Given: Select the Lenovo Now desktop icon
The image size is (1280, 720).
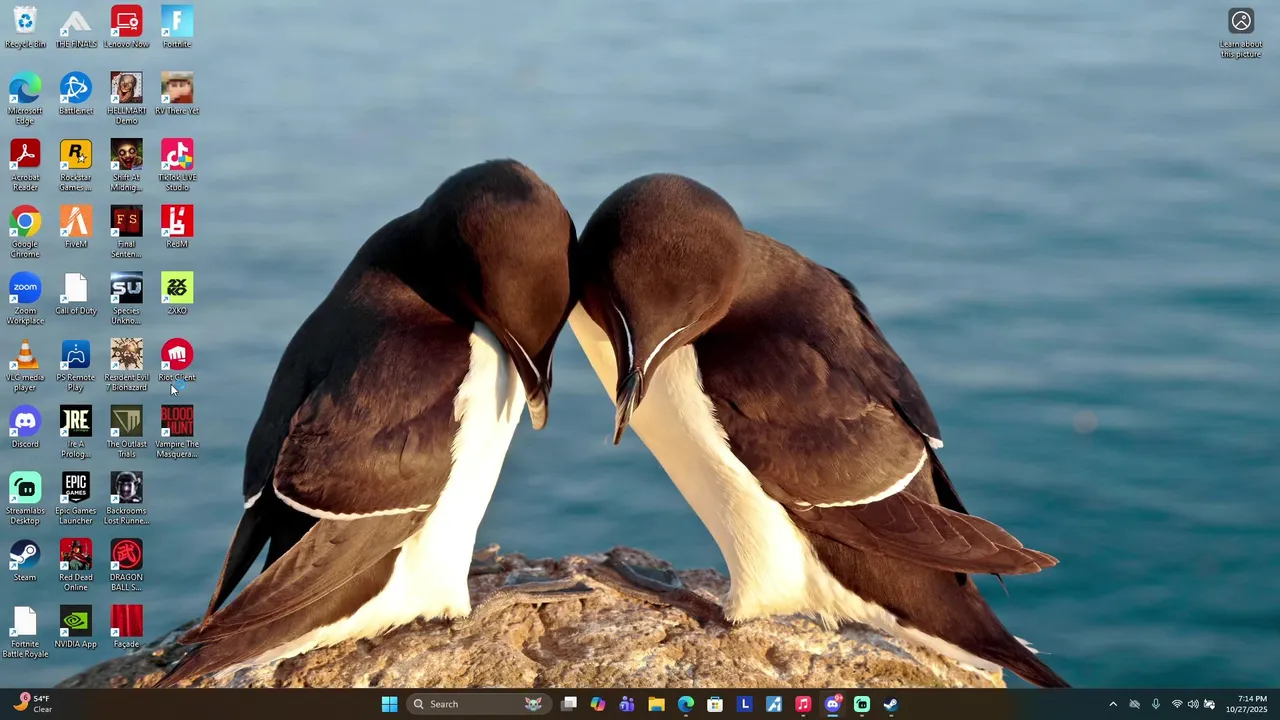Looking at the screenshot, I should coord(126,27).
